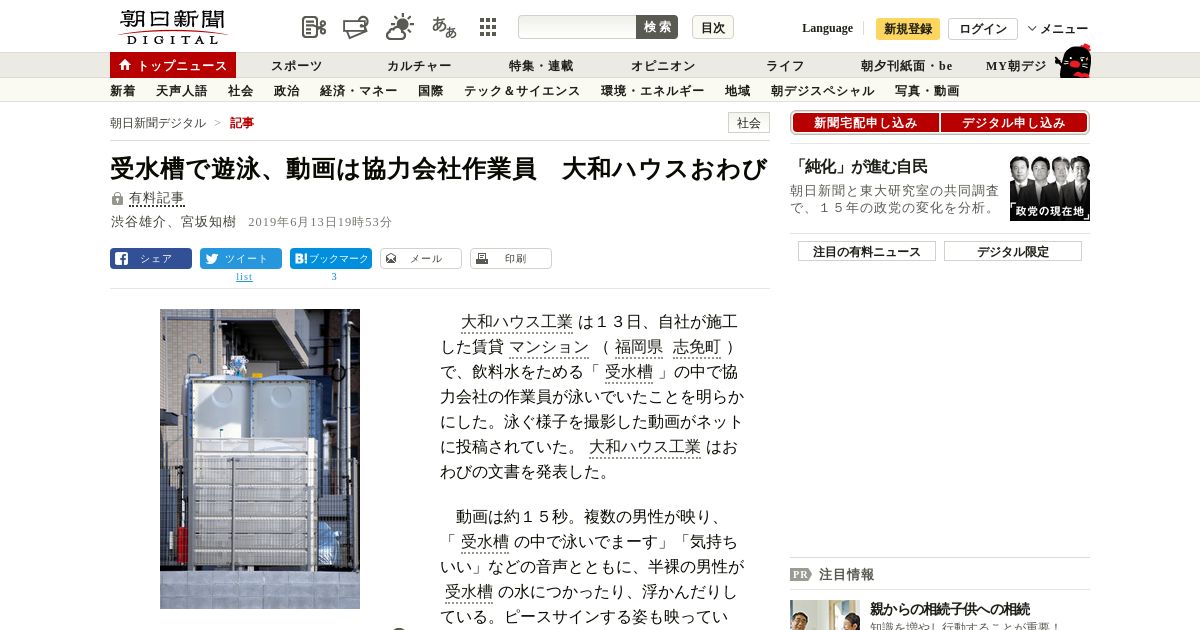Viewport: 1200px width, 630px height.
Task: Open the オピニオン tab
Action: [x=662, y=65]
